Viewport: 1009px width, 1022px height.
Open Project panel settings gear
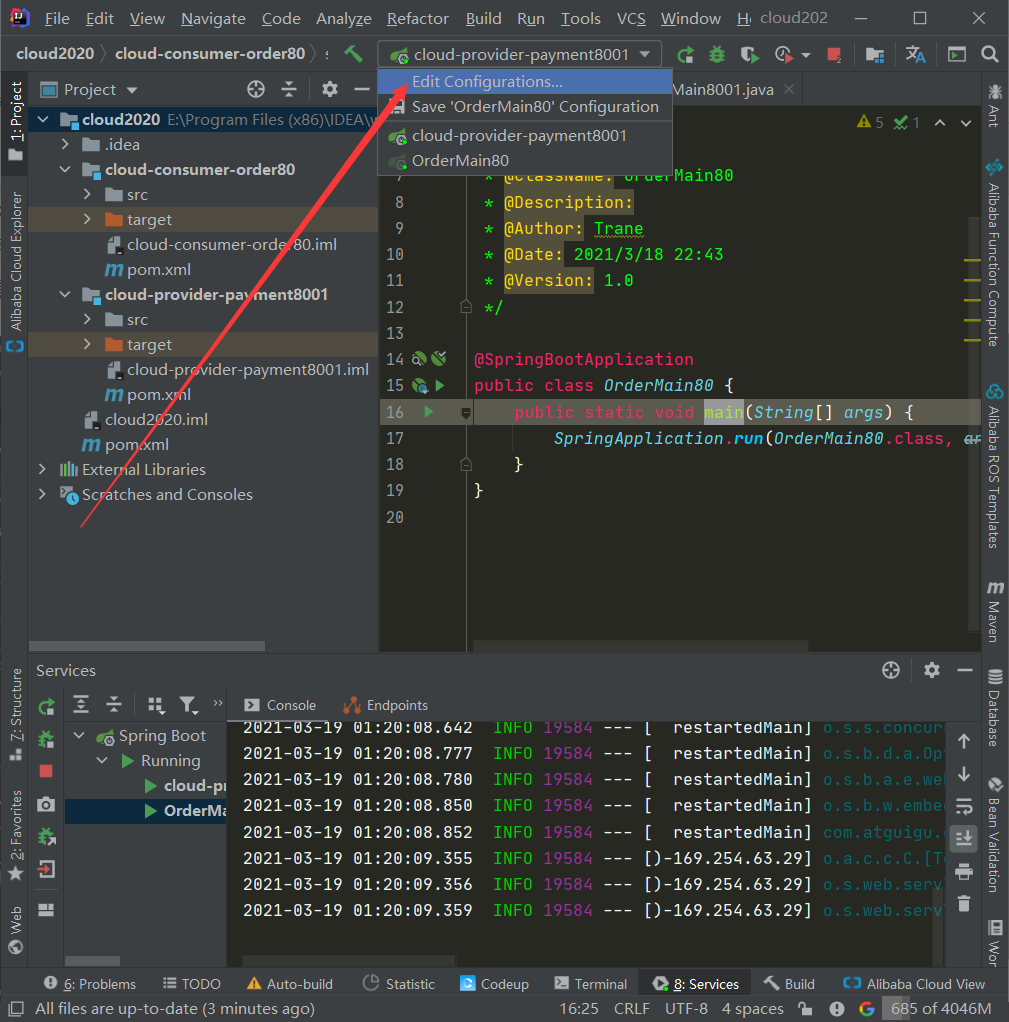tap(330, 89)
